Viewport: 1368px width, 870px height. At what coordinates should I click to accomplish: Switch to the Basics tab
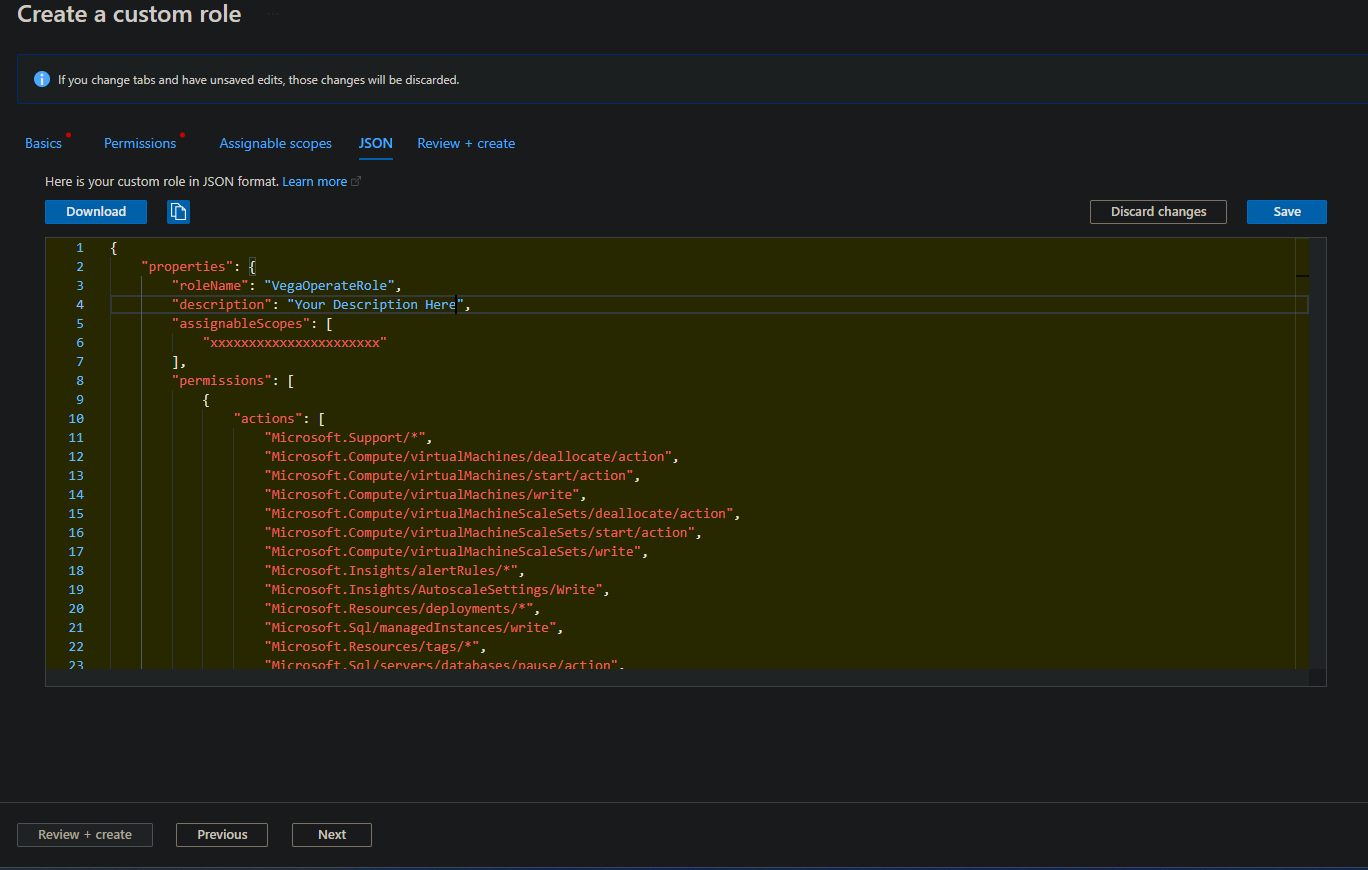pyautogui.click(x=43, y=143)
